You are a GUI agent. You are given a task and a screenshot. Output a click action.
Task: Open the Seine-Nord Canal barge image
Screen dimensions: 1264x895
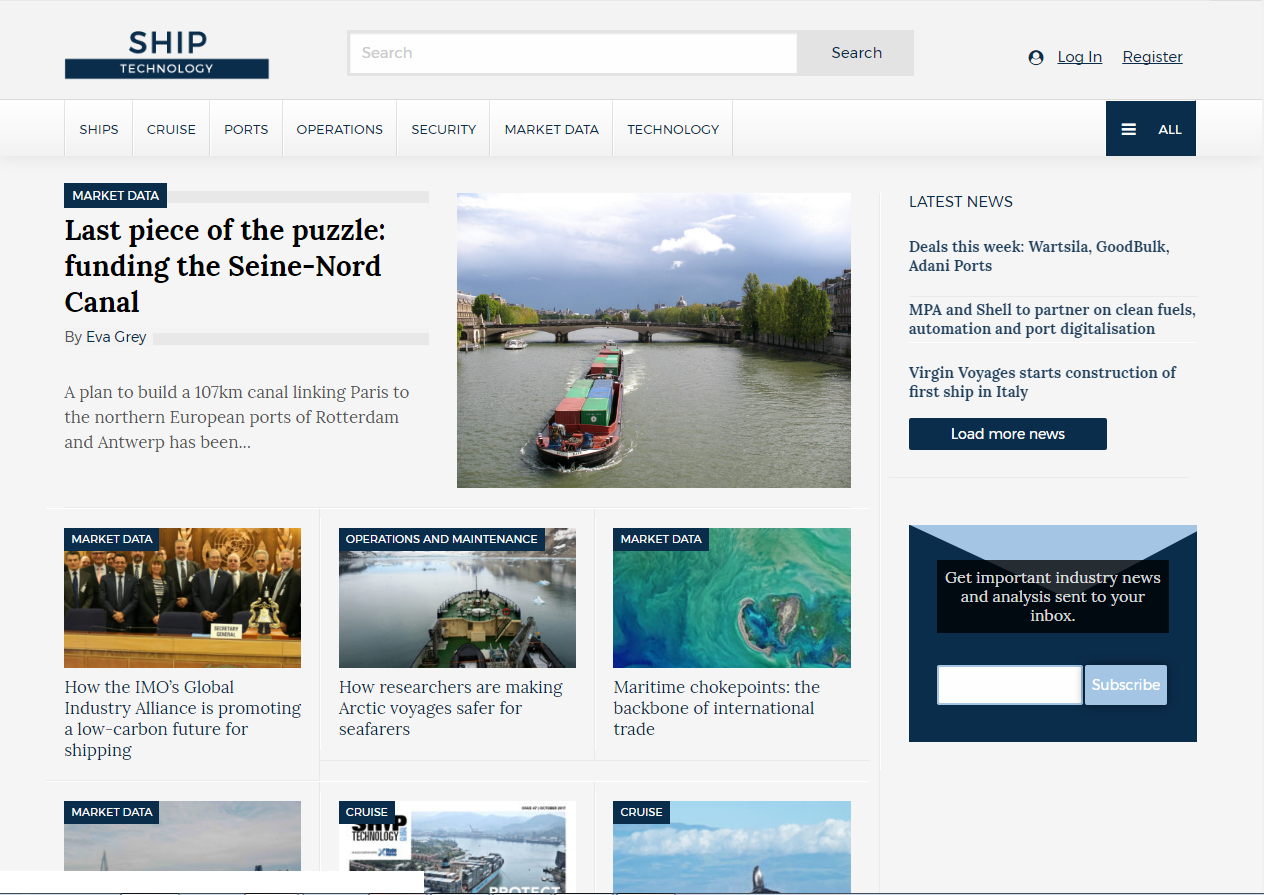[654, 340]
